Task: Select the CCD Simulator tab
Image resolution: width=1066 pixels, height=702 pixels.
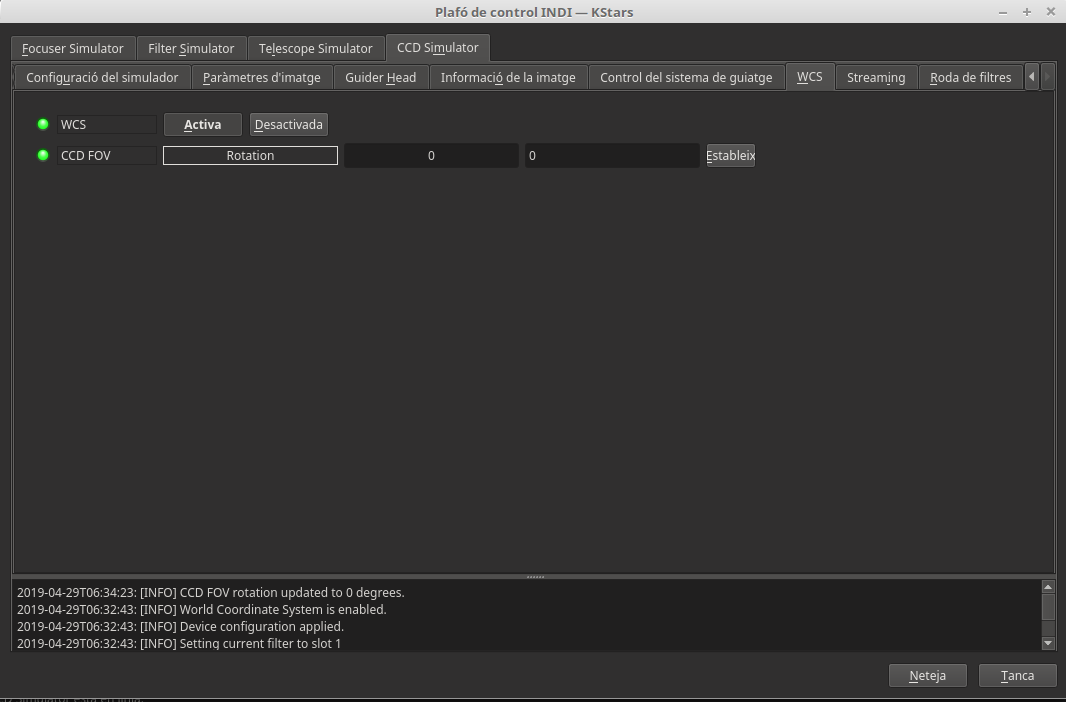Action: tap(437, 48)
